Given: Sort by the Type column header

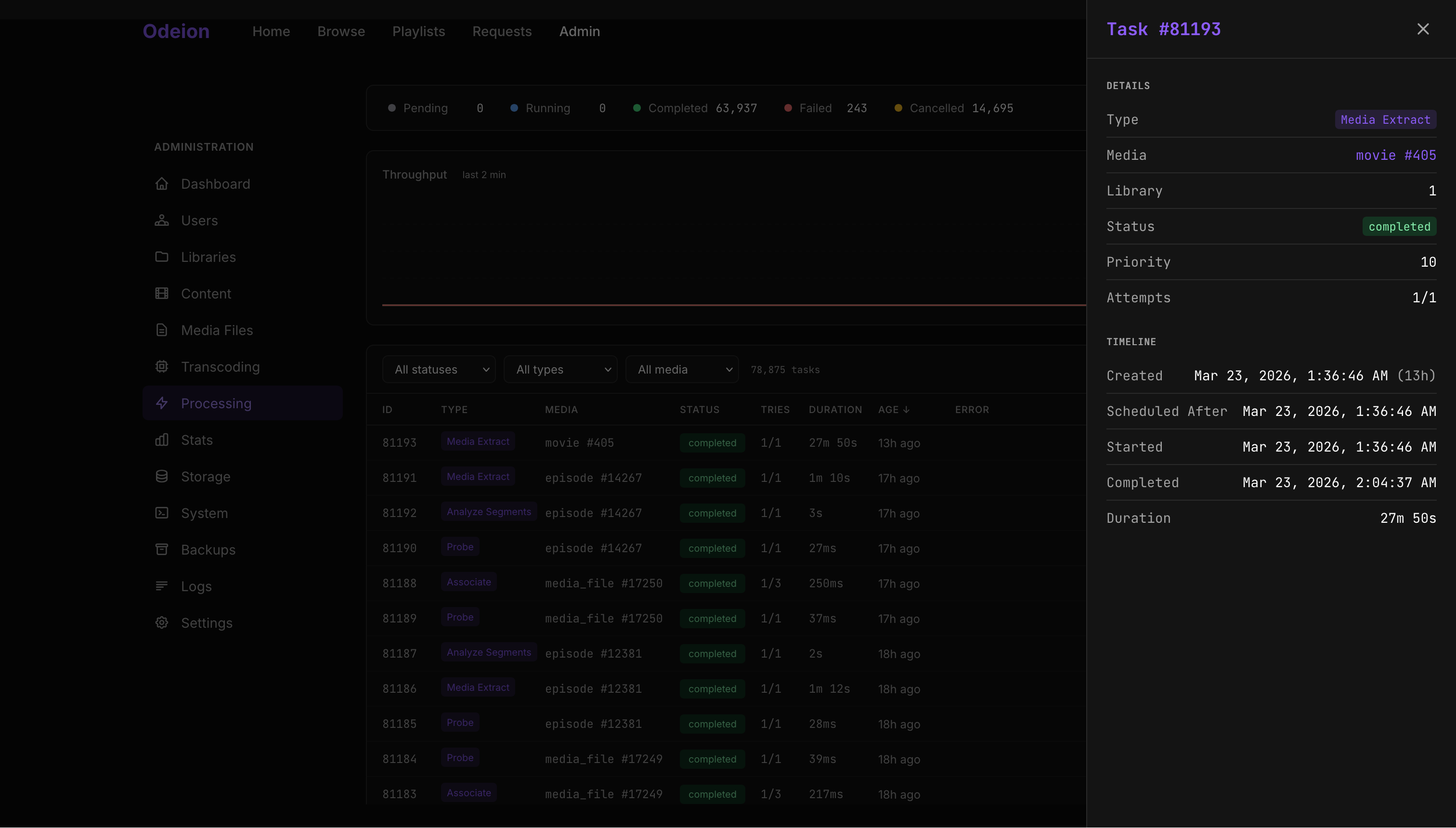Looking at the screenshot, I should coord(455,410).
